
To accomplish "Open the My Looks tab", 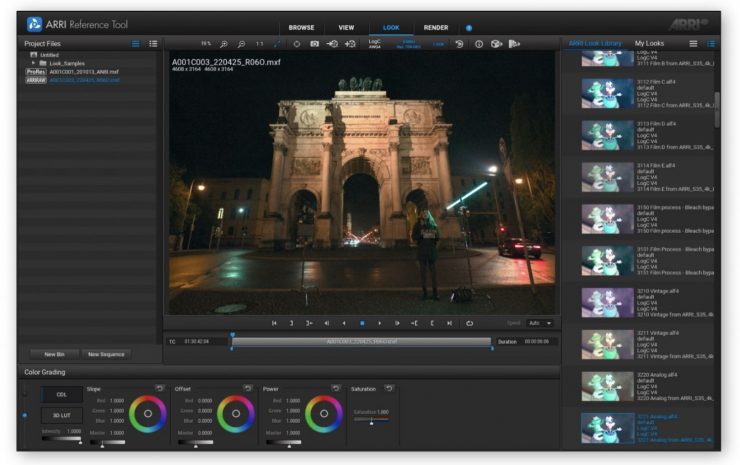I will 649,44.
